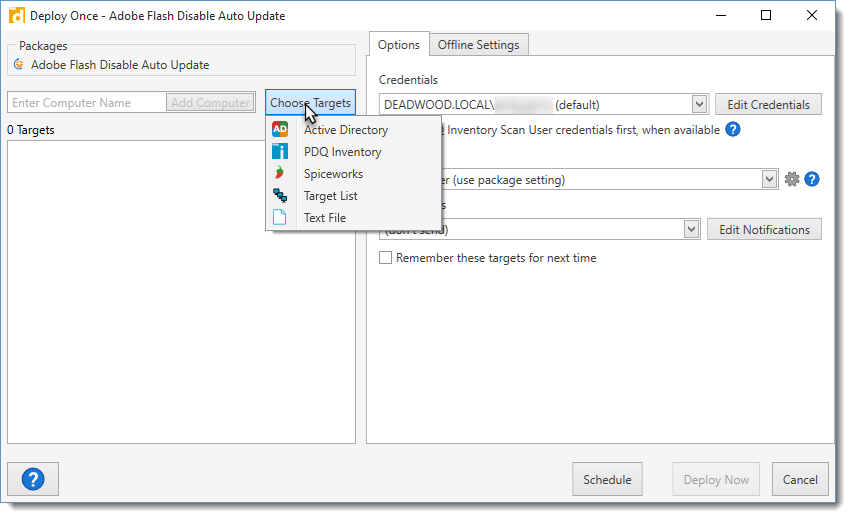Click the gear icon beside the package setting dropdown
The image size is (851, 518).
[x=792, y=179]
